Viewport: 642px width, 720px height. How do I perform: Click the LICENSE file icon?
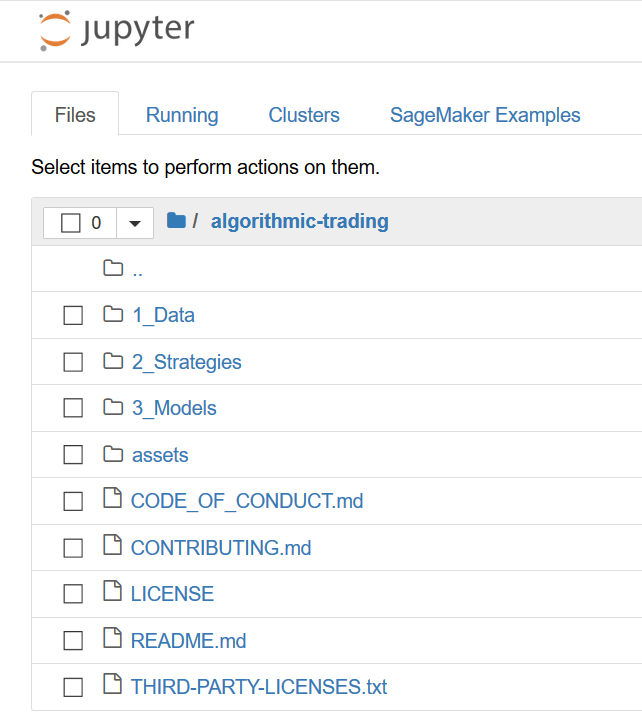tap(112, 593)
